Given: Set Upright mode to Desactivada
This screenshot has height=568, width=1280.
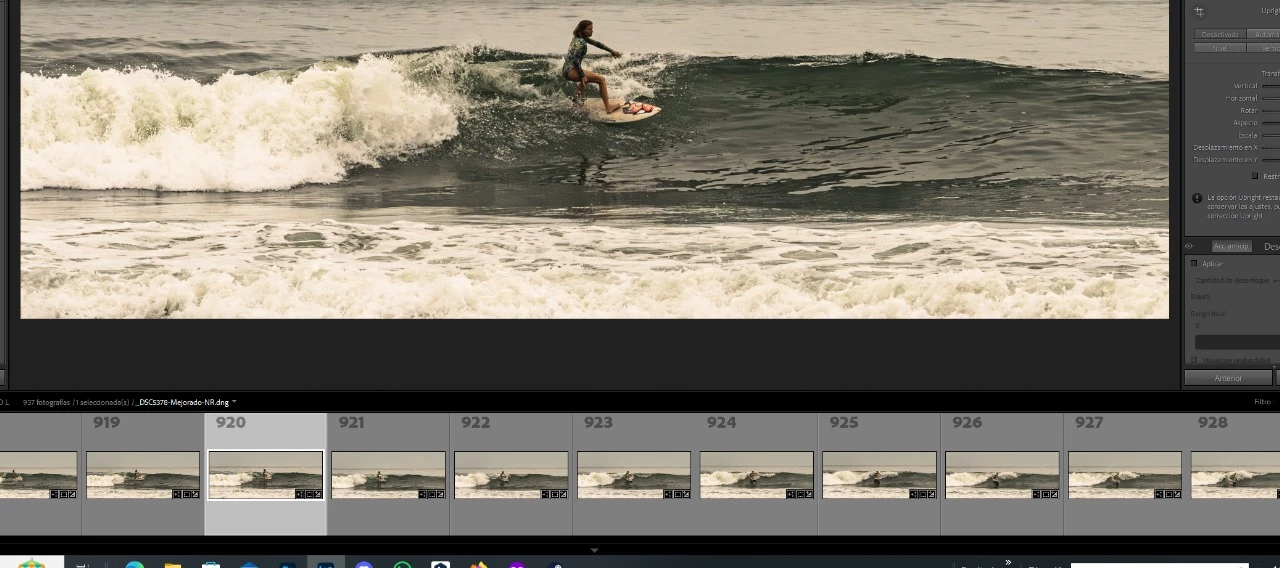Looking at the screenshot, I should click(x=1219, y=34).
